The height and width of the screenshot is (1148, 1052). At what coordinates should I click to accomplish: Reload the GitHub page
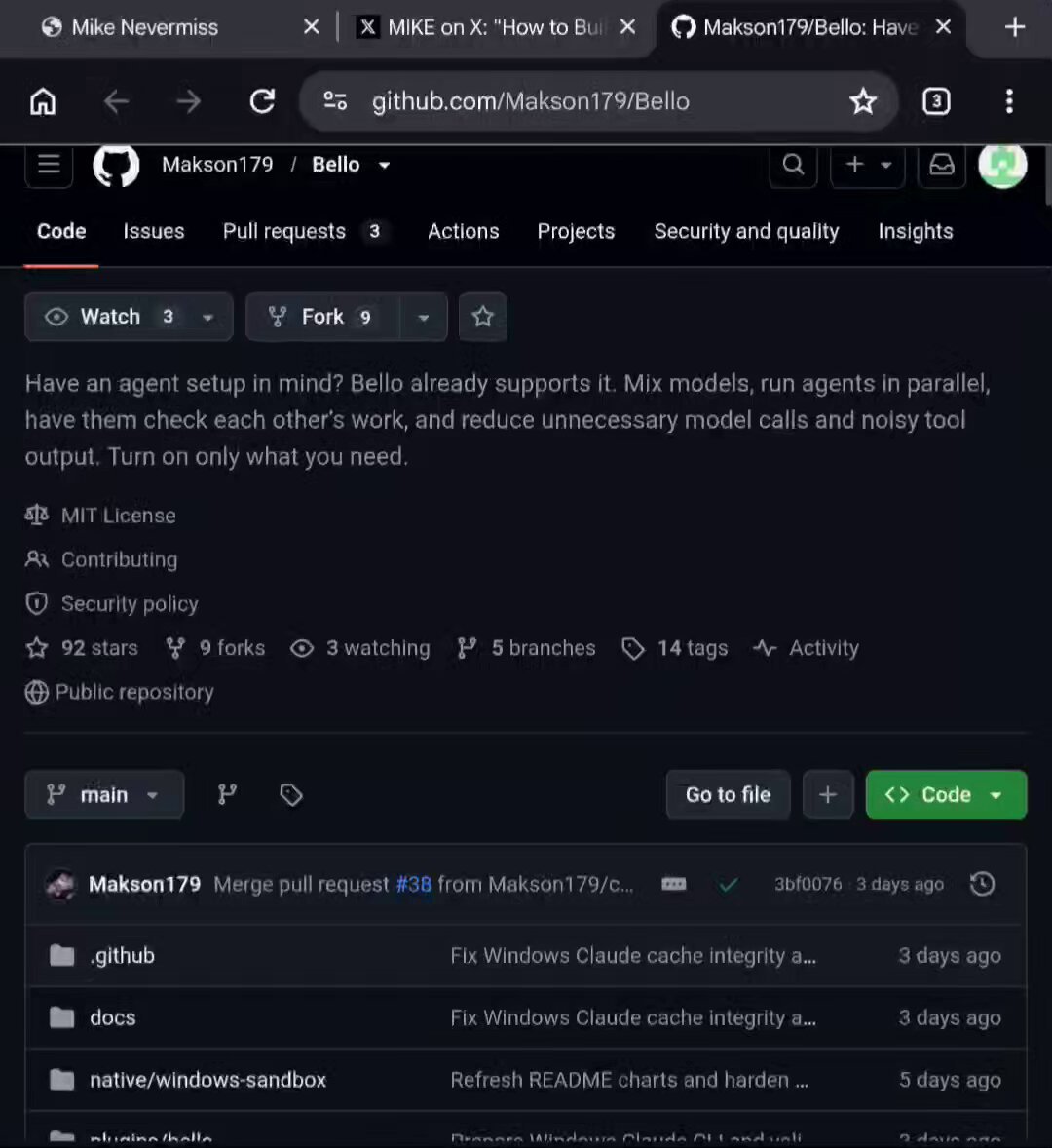point(262,101)
